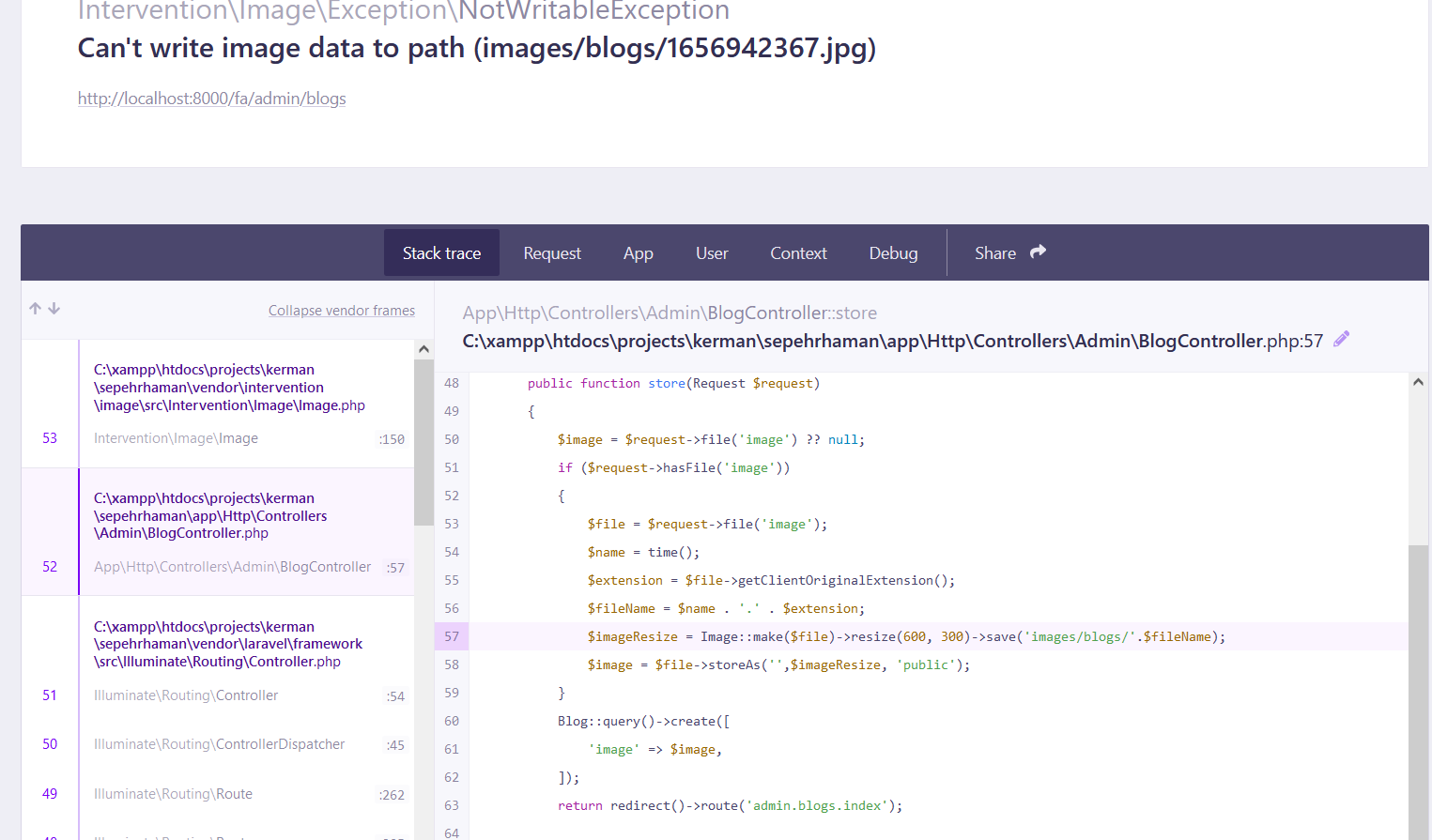This screenshot has width=1432, height=840.
Task: Click the up arrow frame navigation icon
Action: [x=35, y=308]
